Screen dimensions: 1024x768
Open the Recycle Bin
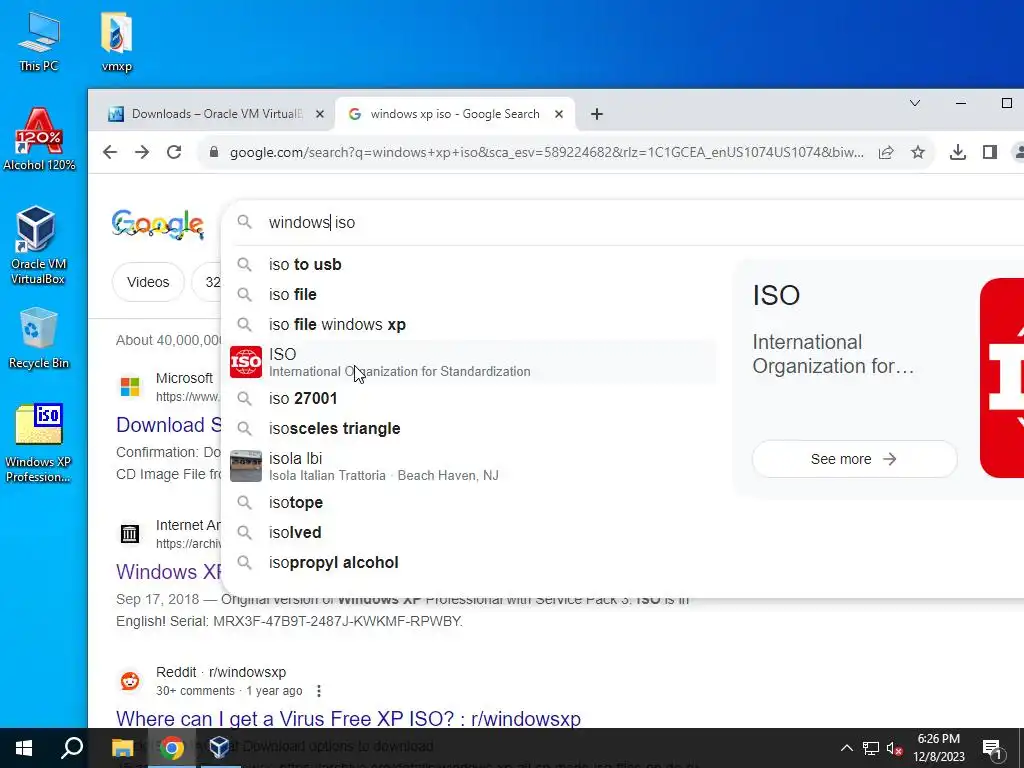point(39,338)
